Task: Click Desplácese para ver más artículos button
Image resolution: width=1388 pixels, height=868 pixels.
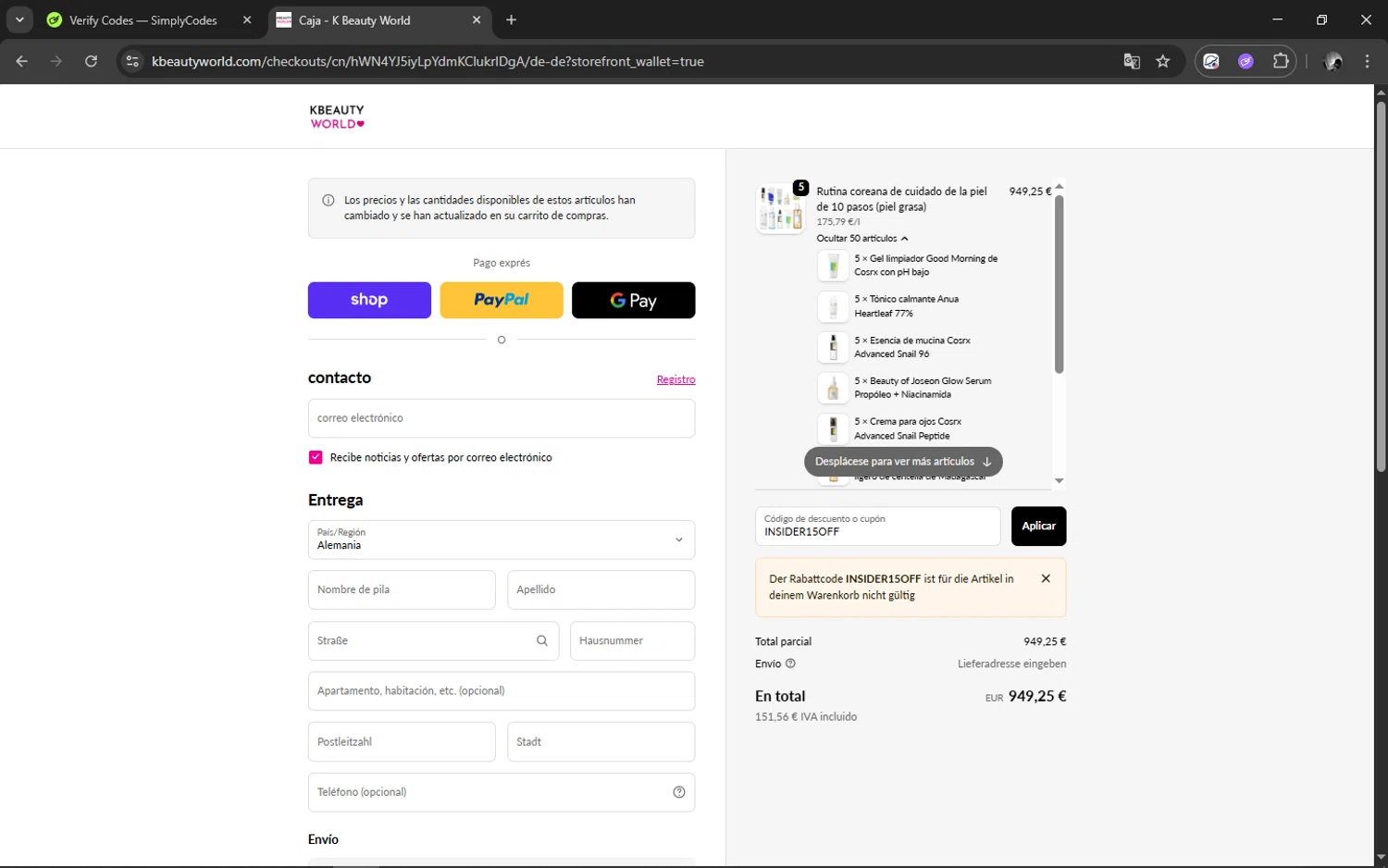Action: point(903,462)
